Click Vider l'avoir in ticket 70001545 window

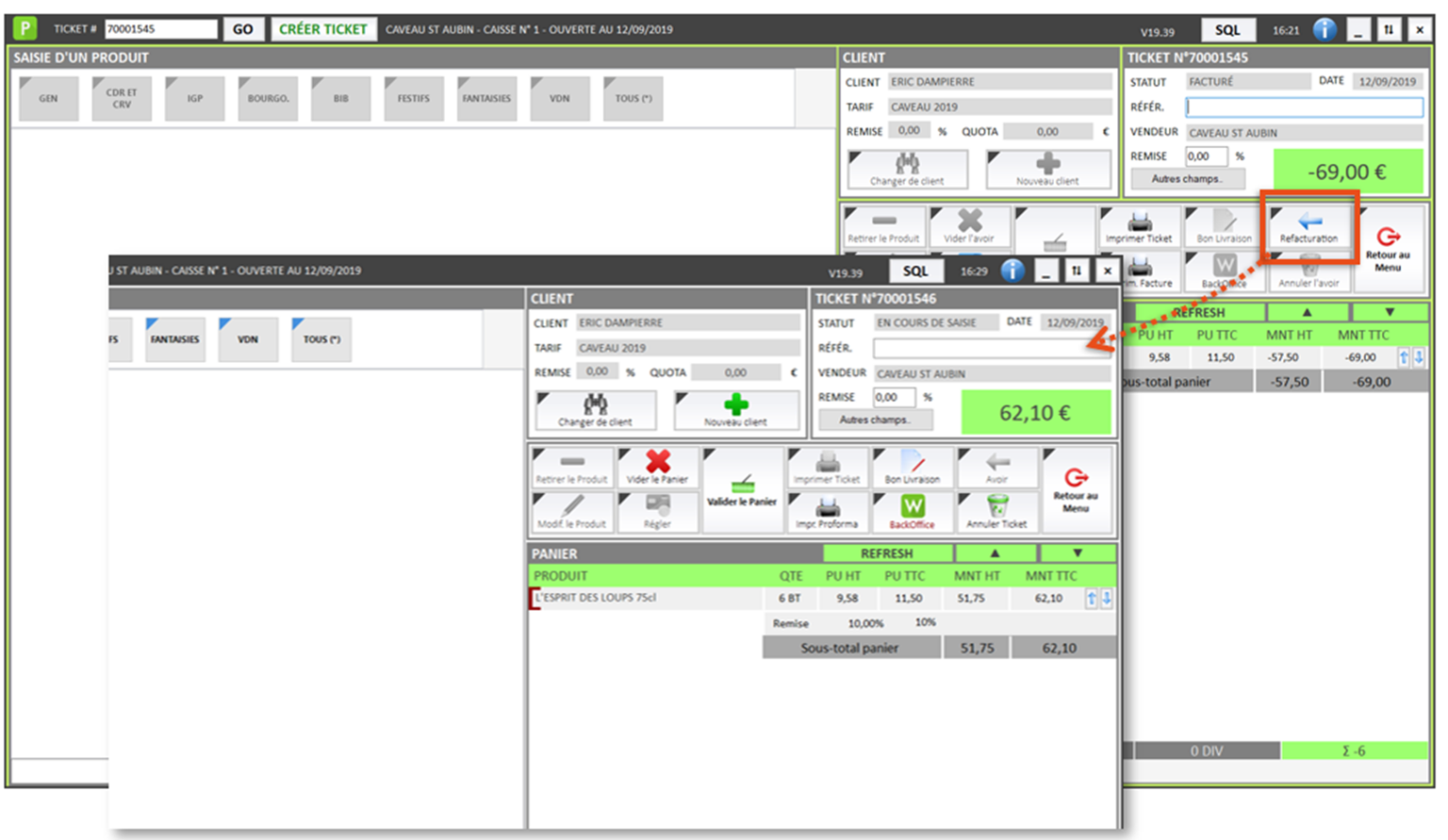click(969, 226)
